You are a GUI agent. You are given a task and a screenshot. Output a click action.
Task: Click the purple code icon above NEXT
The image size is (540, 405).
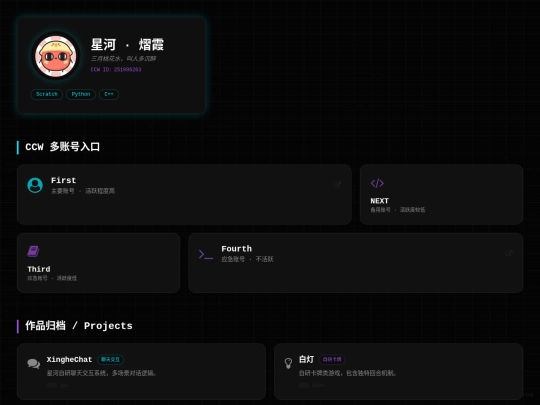[x=377, y=183]
